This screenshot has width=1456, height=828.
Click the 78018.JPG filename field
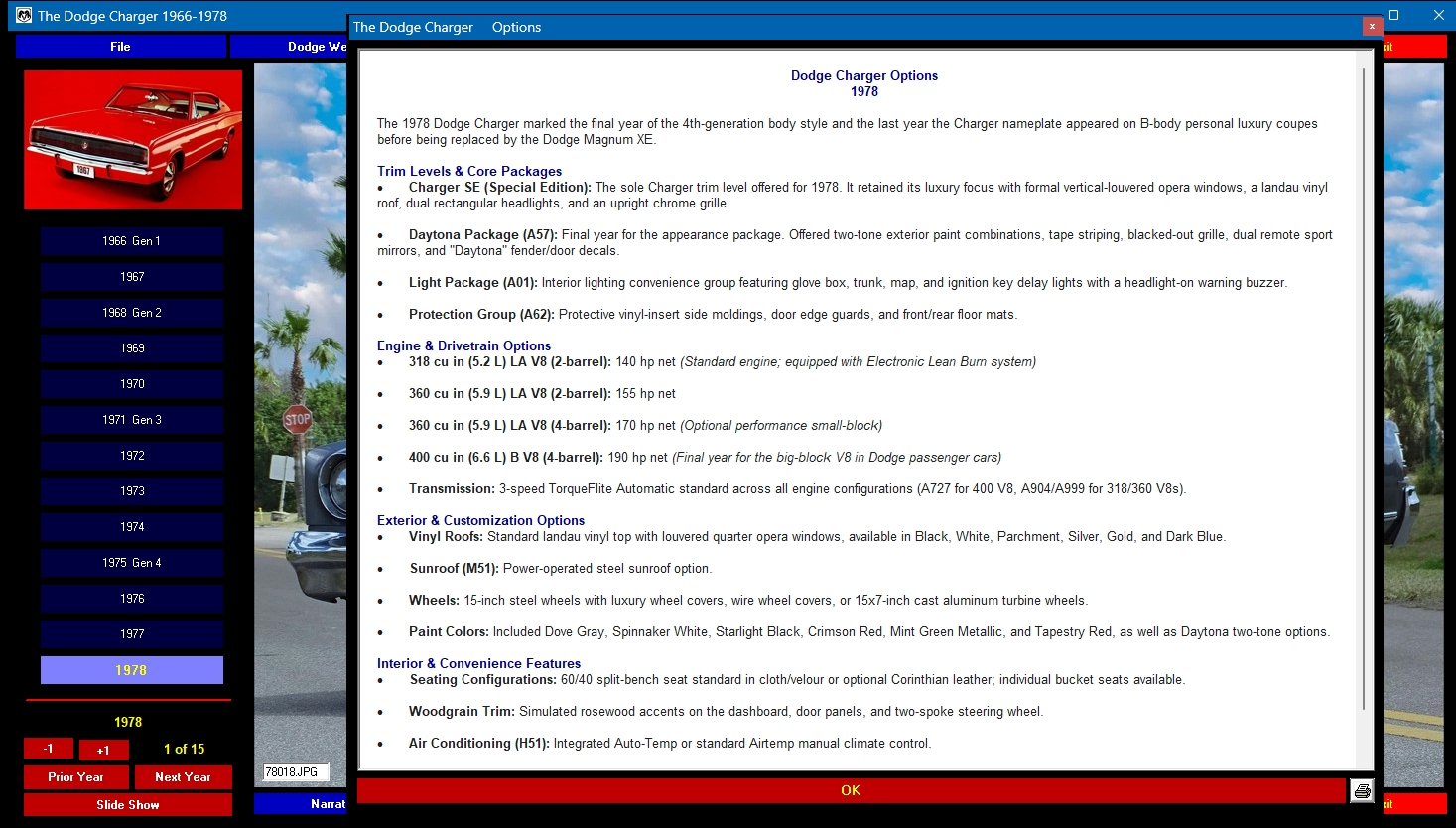click(x=296, y=772)
